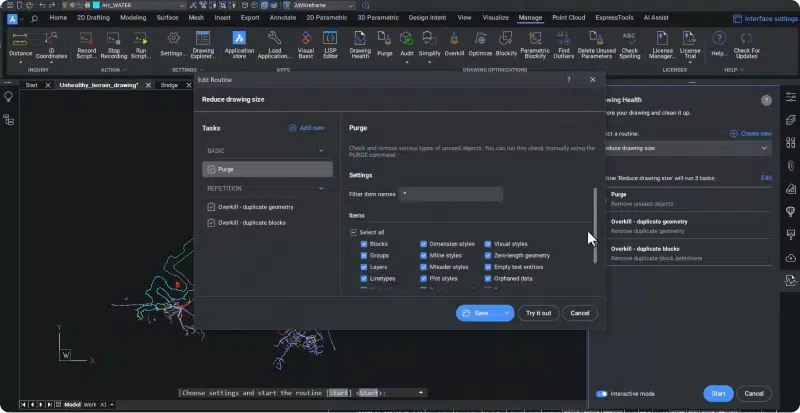
Task: Collapse the BASIC tasks section
Action: coord(321,150)
